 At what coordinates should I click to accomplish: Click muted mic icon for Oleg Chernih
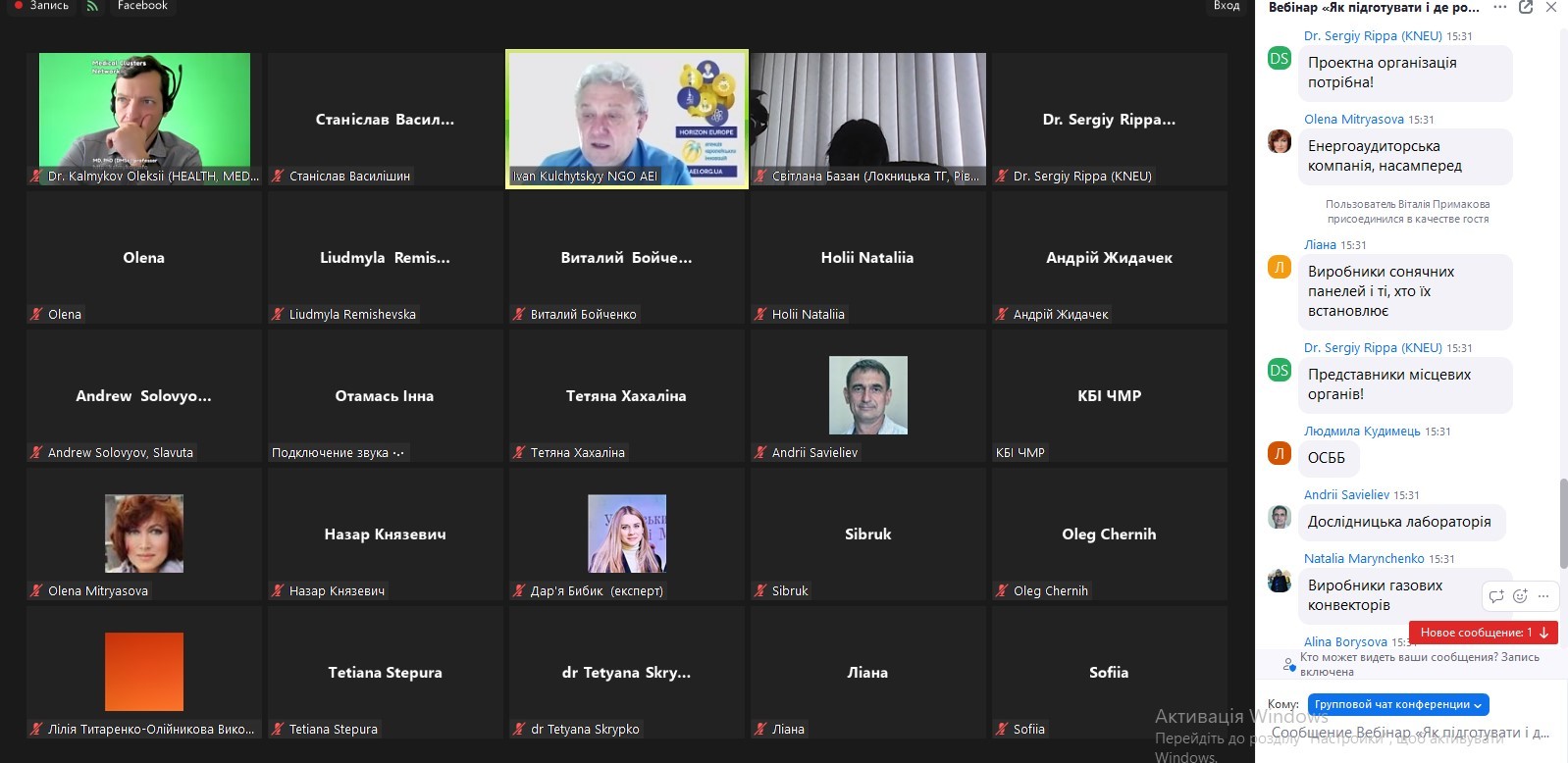pyautogui.click(x=1003, y=591)
